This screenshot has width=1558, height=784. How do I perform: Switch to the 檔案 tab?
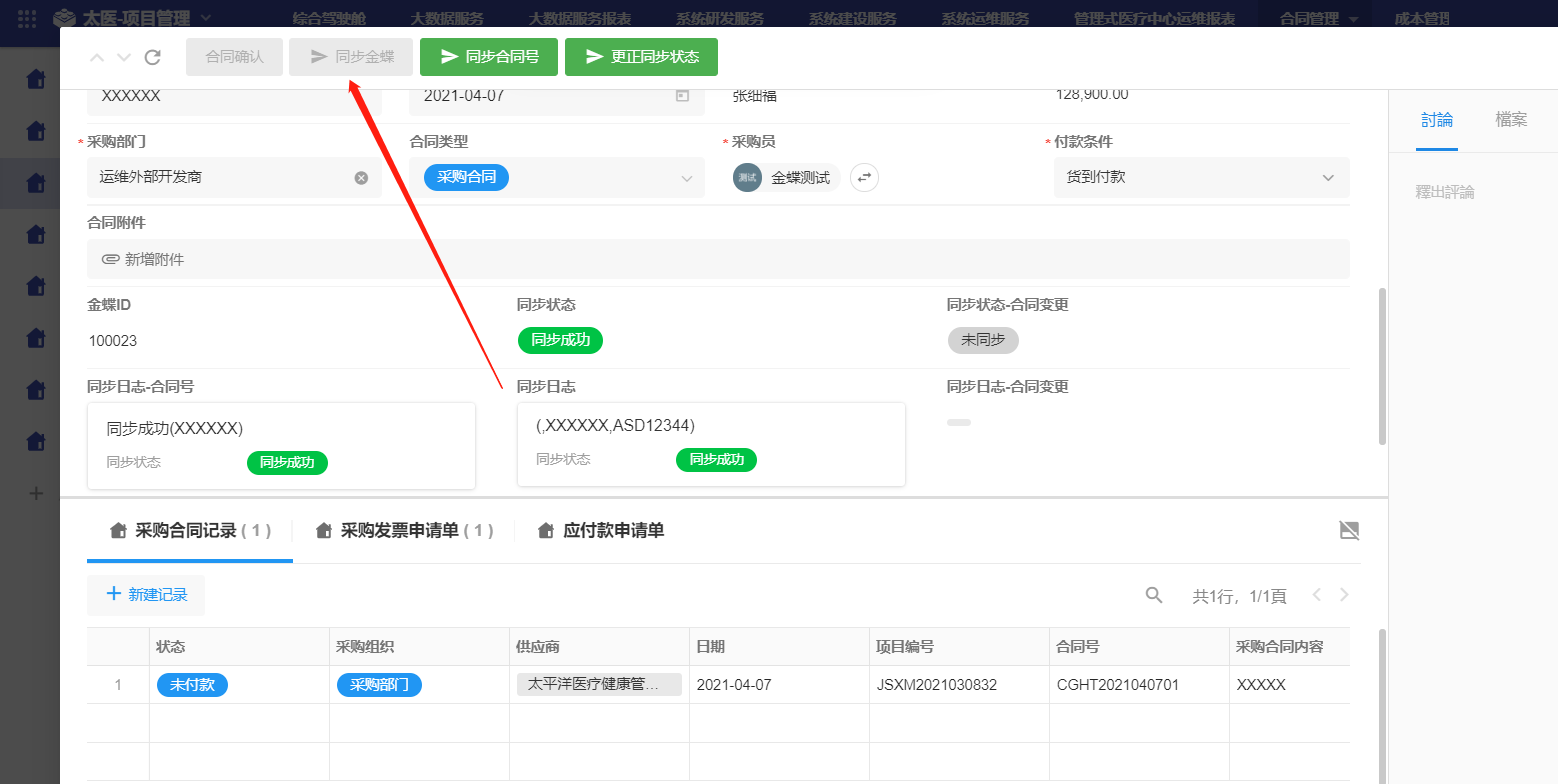(1511, 120)
